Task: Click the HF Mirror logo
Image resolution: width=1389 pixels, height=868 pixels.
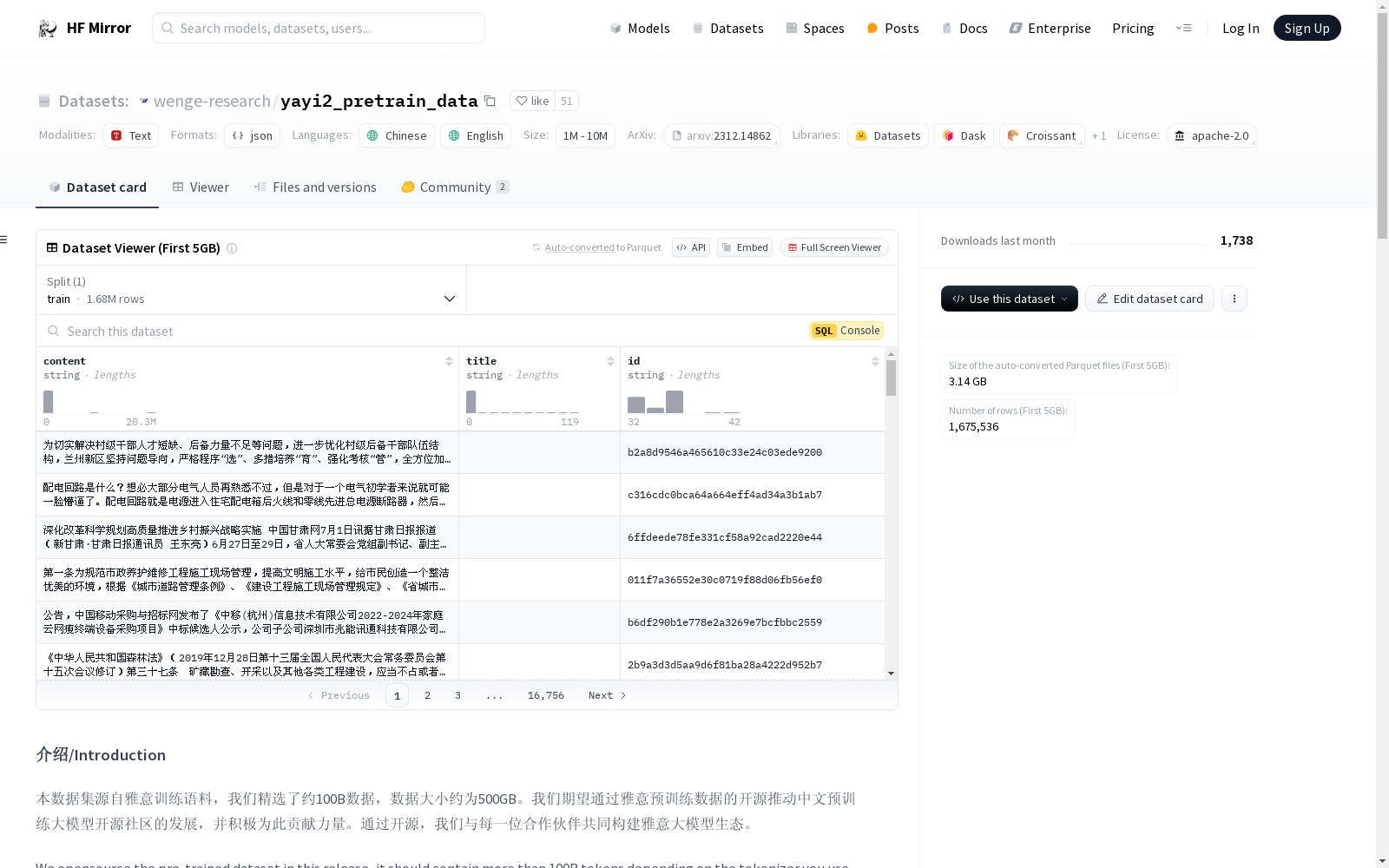Action: tap(84, 28)
